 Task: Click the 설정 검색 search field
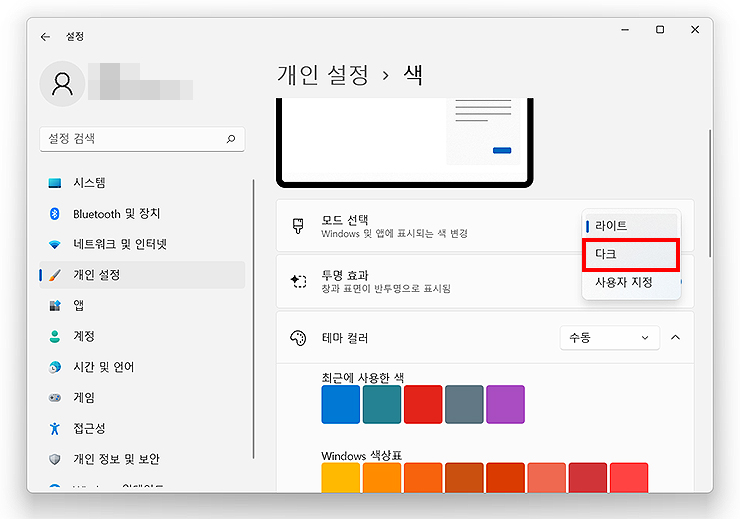click(142, 139)
